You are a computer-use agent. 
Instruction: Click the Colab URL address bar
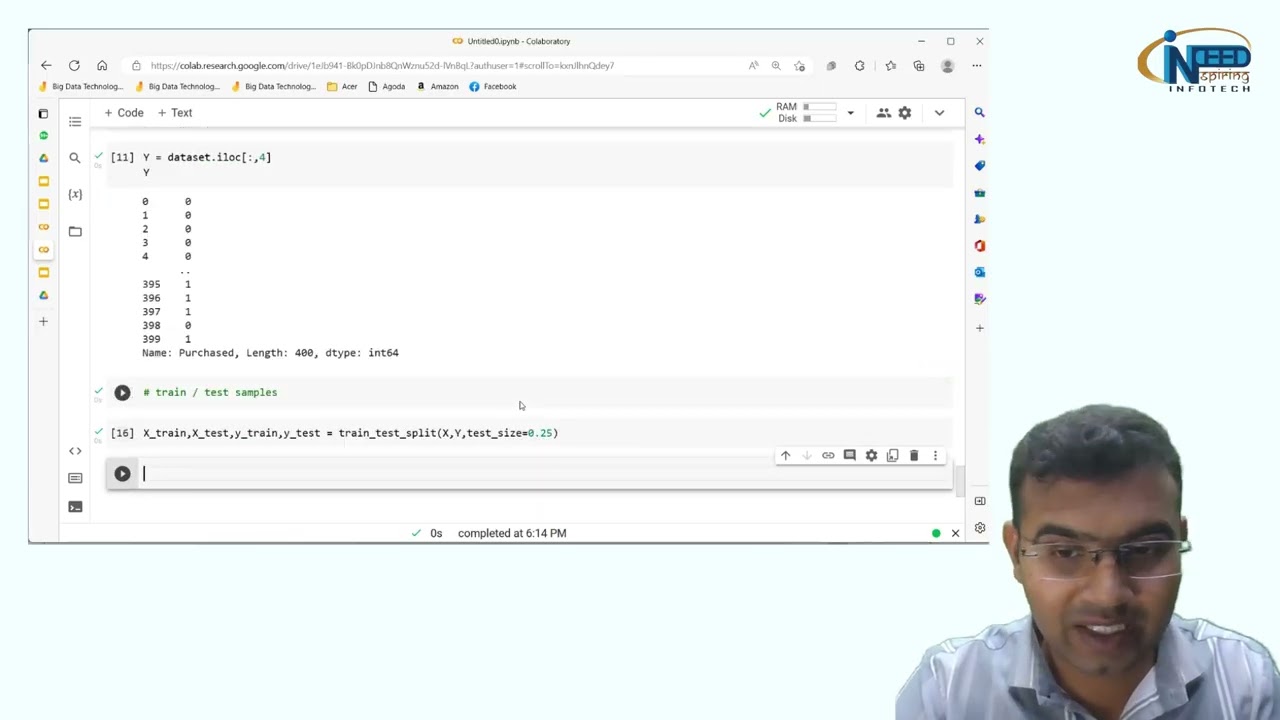click(x=382, y=66)
